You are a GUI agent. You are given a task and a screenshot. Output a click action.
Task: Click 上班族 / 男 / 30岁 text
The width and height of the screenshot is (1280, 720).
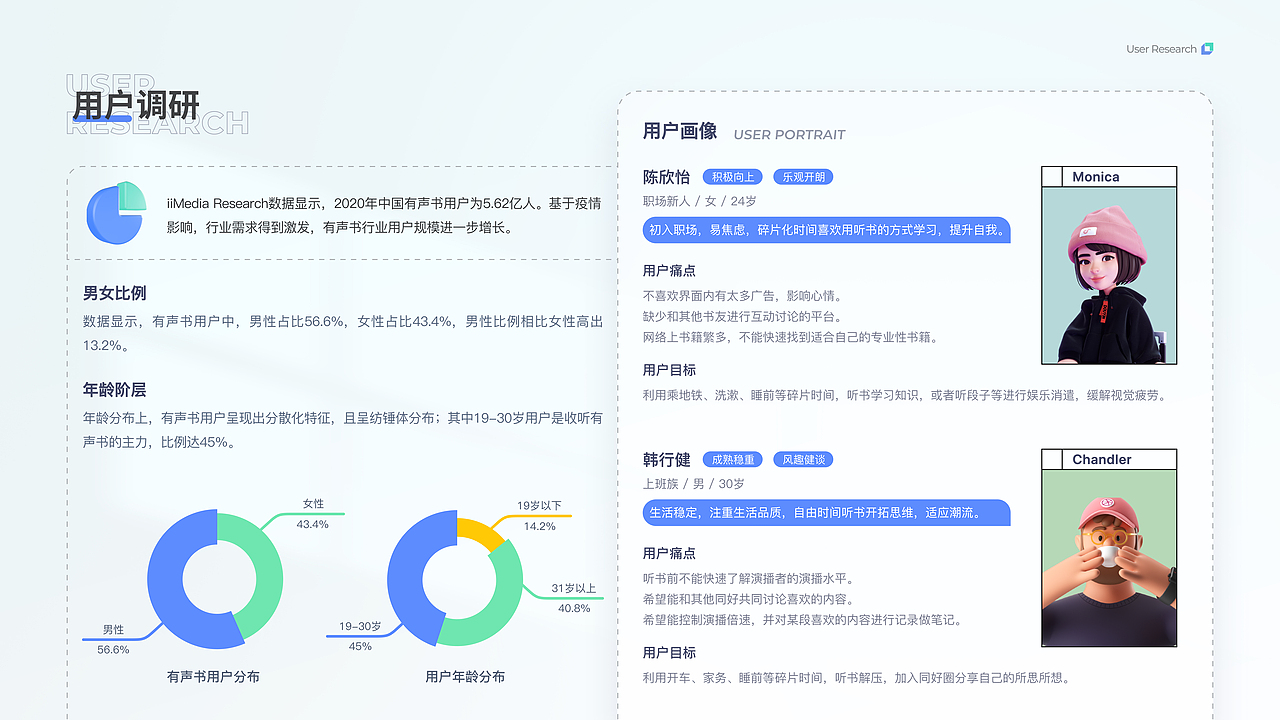(x=694, y=484)
